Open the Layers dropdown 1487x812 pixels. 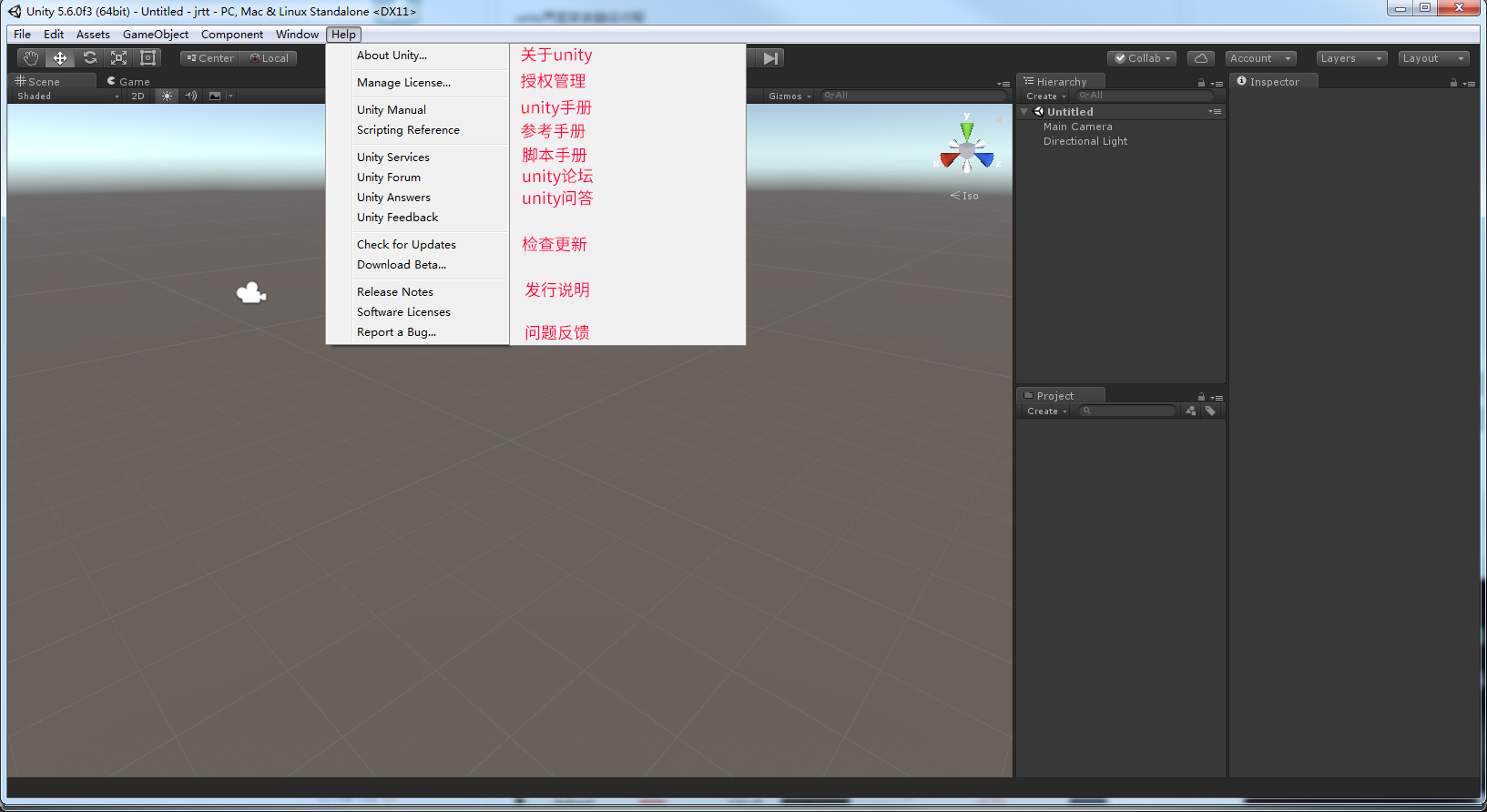click(x=1351, y=58)
